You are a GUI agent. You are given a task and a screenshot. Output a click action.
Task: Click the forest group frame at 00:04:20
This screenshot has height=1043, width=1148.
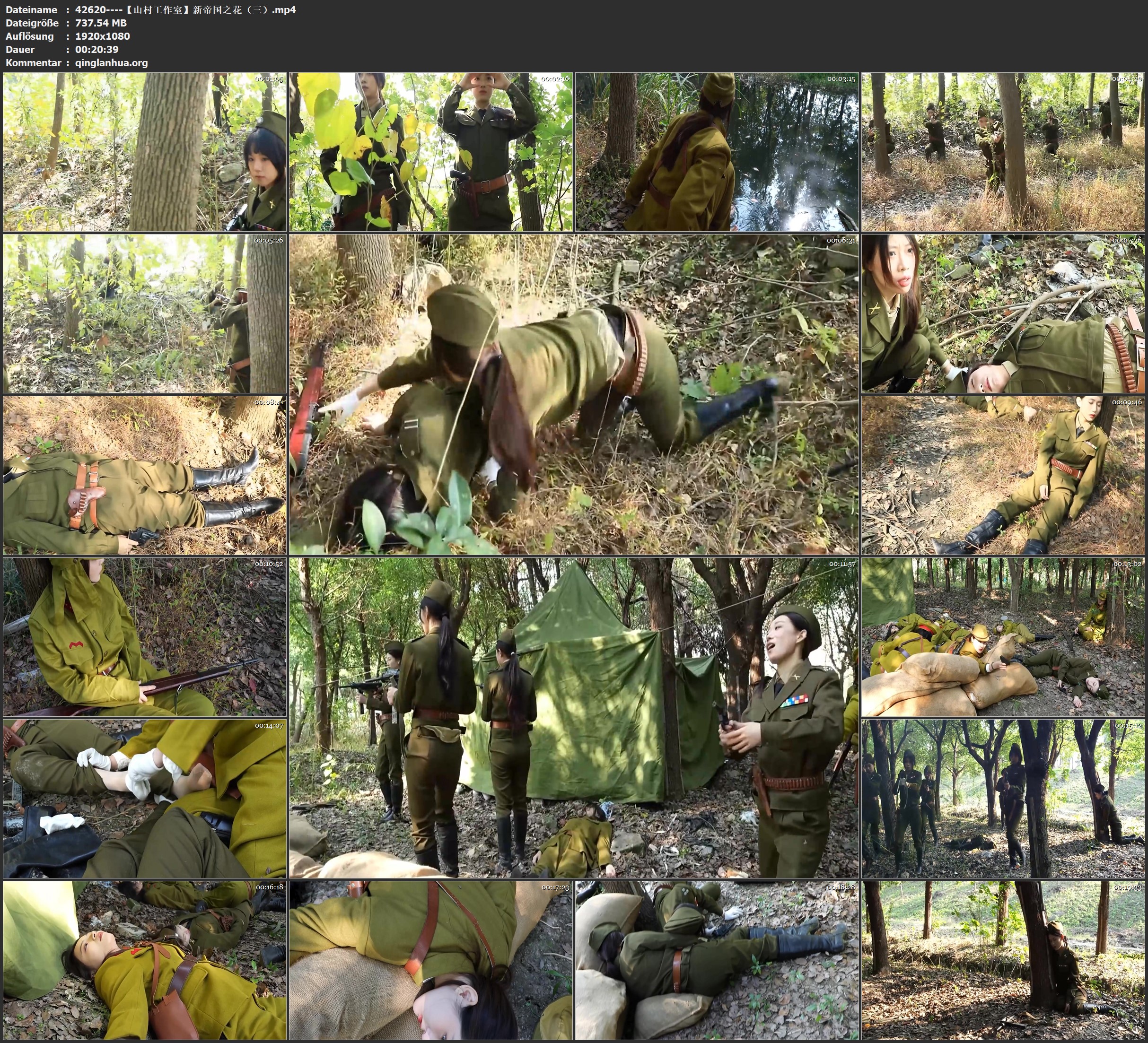click(1003, 152)
